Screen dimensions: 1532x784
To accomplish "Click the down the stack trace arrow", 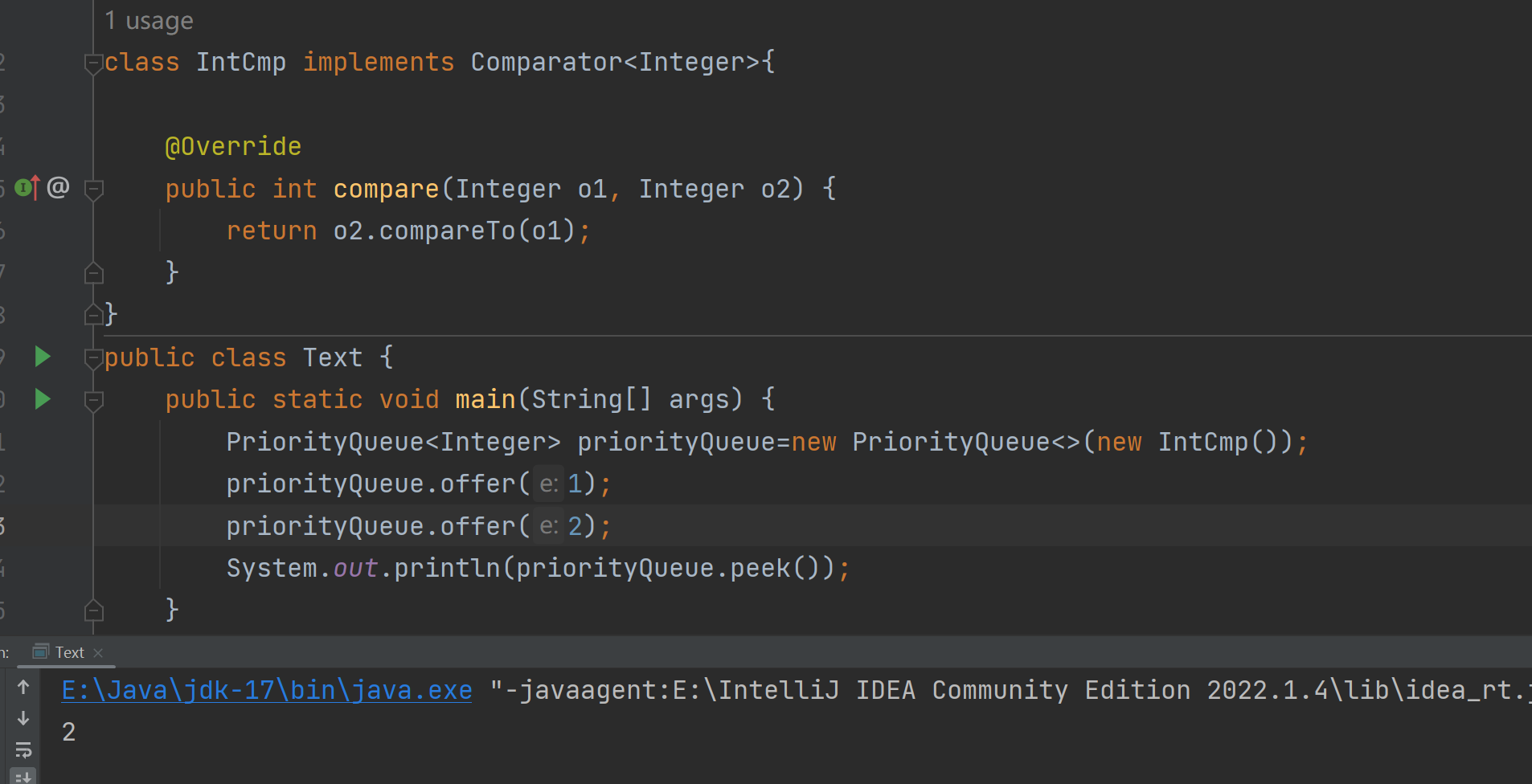I will point(23,717).
